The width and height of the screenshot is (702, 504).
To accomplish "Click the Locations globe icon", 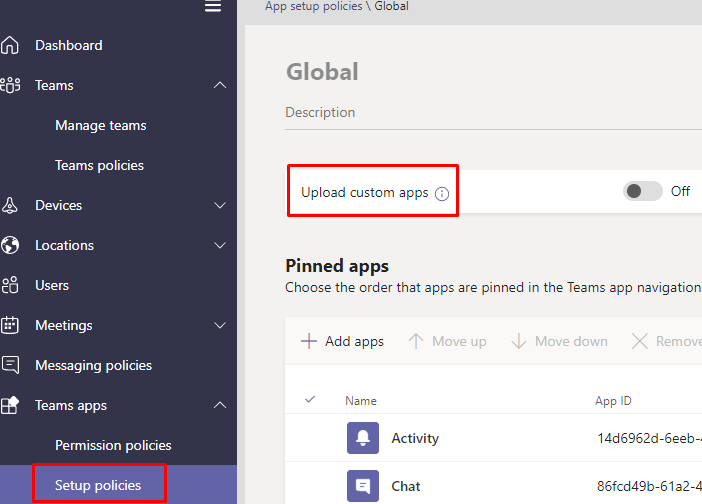I will coord(10,245).
